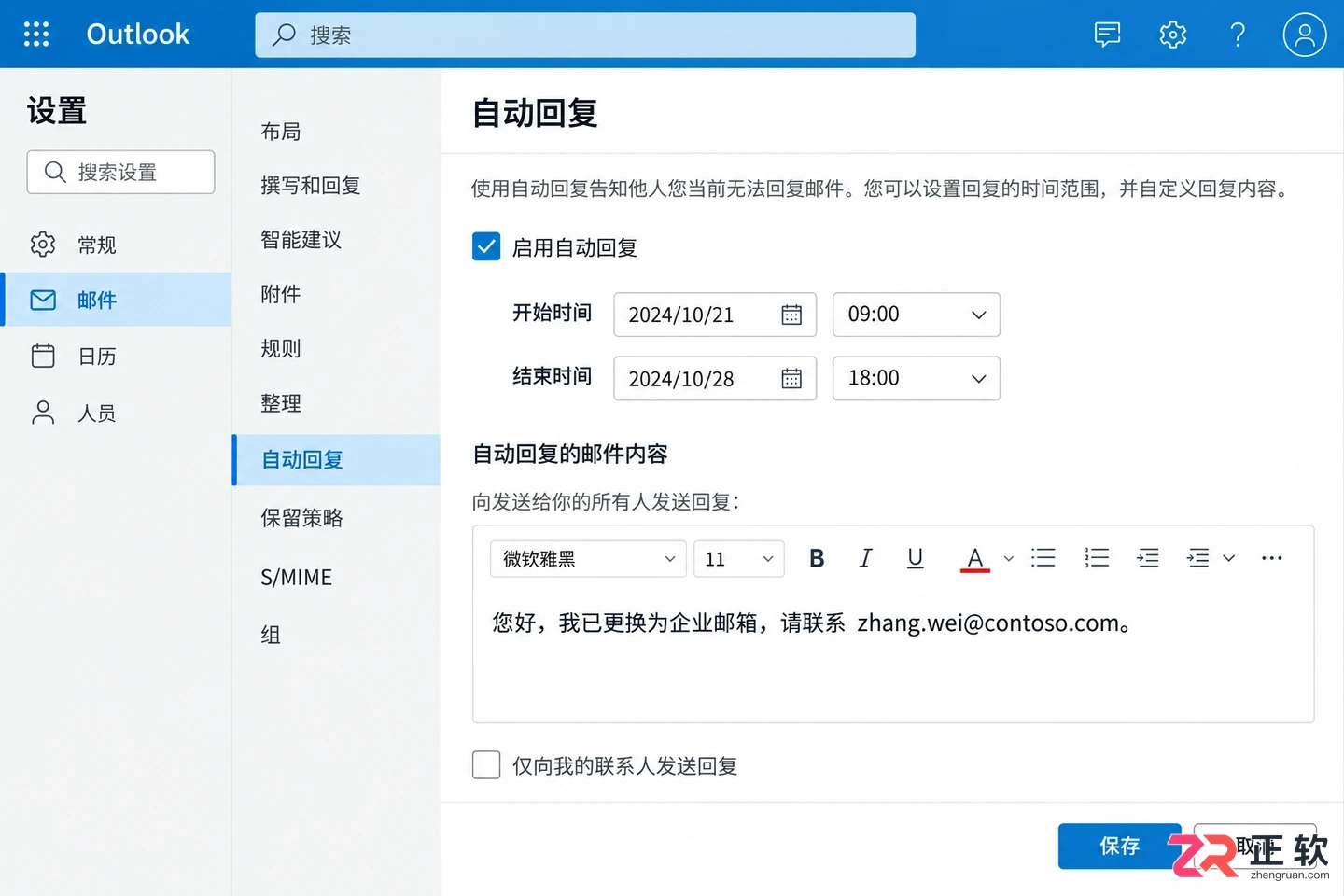1344x896 pixels.
Task: Check 仅向我的联系人发送回复 checkbox
Action: tap(486, 765)
